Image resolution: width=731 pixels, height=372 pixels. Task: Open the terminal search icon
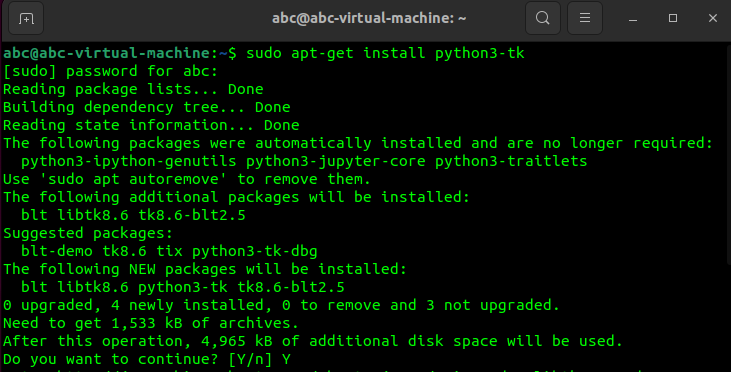(x=543, y=18)
